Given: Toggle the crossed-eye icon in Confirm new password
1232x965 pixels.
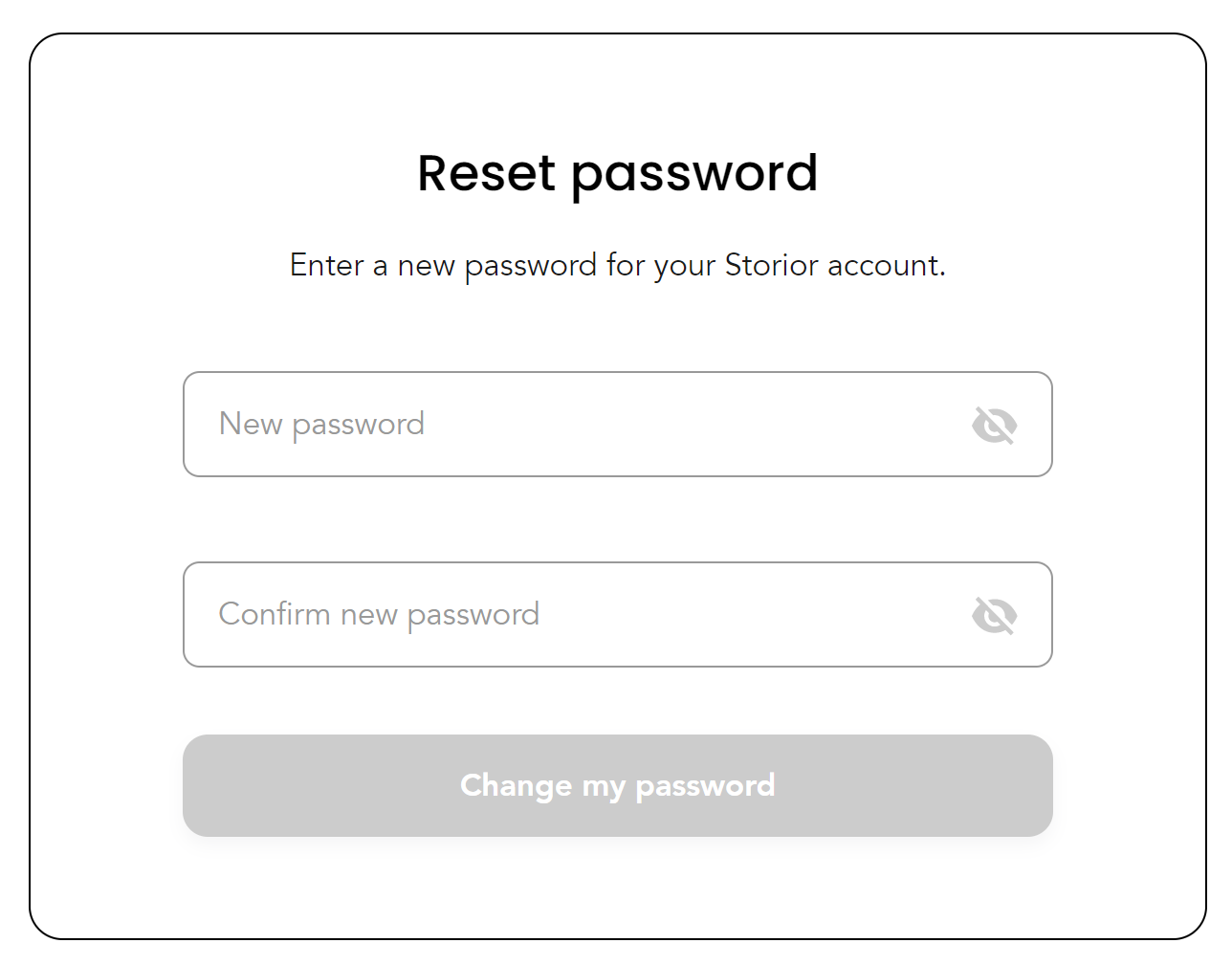Looking at the screenshot, I should [x=994, y=615].
